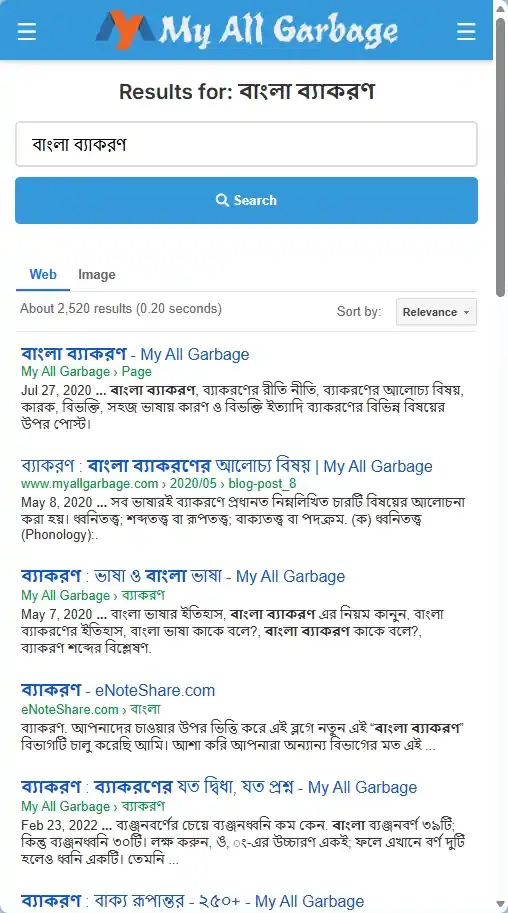Open result 'ব্যাকরণ : ভাষা ও বাংলা ভাষা'
Screen dimensions: 508x913
183,576
